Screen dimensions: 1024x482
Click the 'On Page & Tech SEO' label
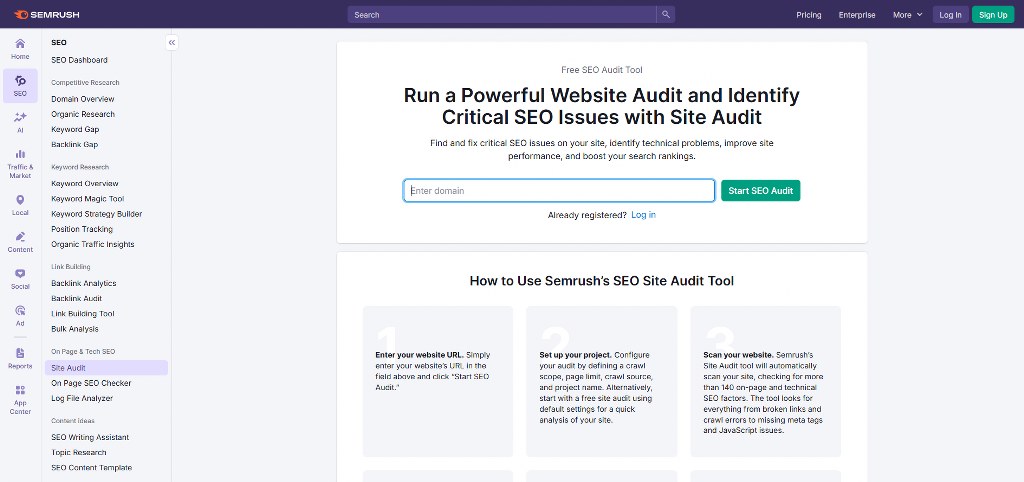click(x=83, y=351)
